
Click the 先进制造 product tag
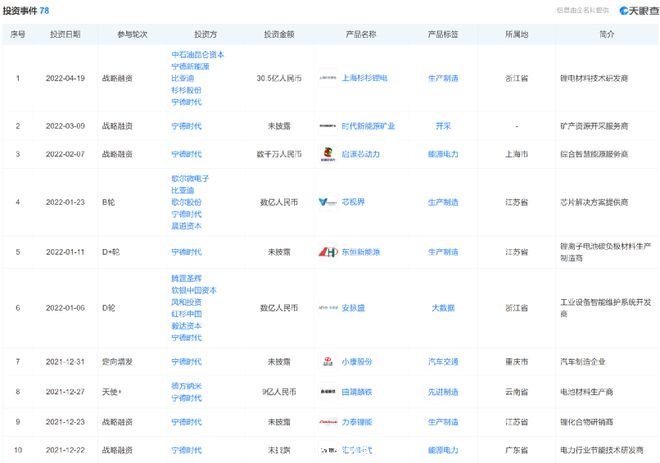(x=443, y=392)
